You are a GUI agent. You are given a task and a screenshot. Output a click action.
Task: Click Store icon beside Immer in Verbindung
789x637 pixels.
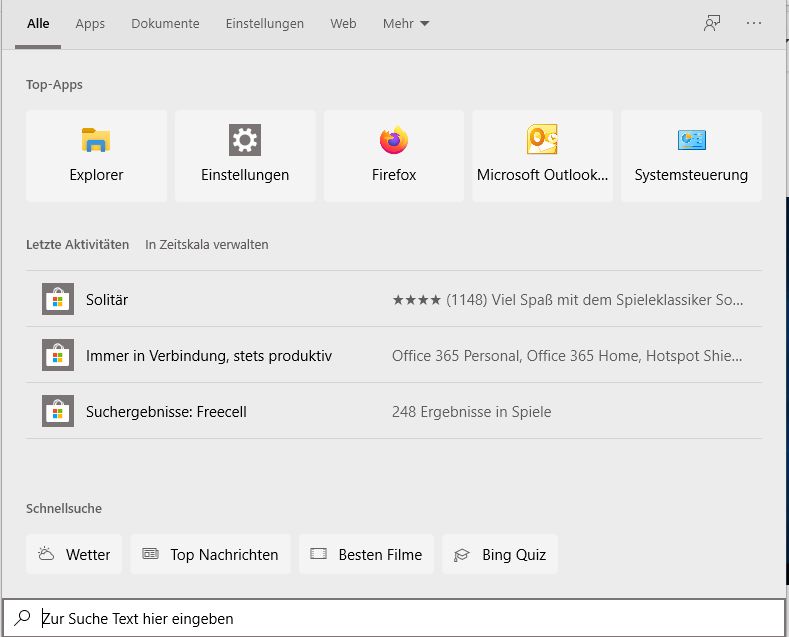coord(58,355)
